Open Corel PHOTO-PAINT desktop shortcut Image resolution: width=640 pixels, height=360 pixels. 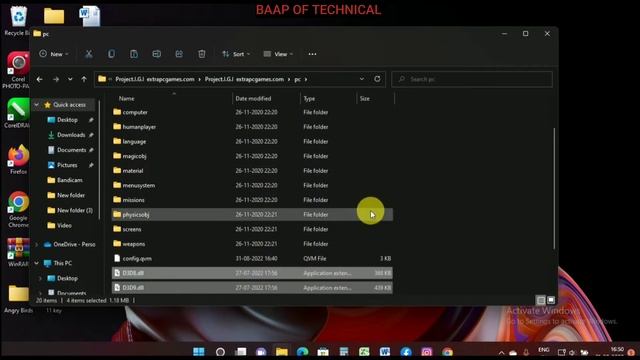pyautogui.click(x=17, y=70)
